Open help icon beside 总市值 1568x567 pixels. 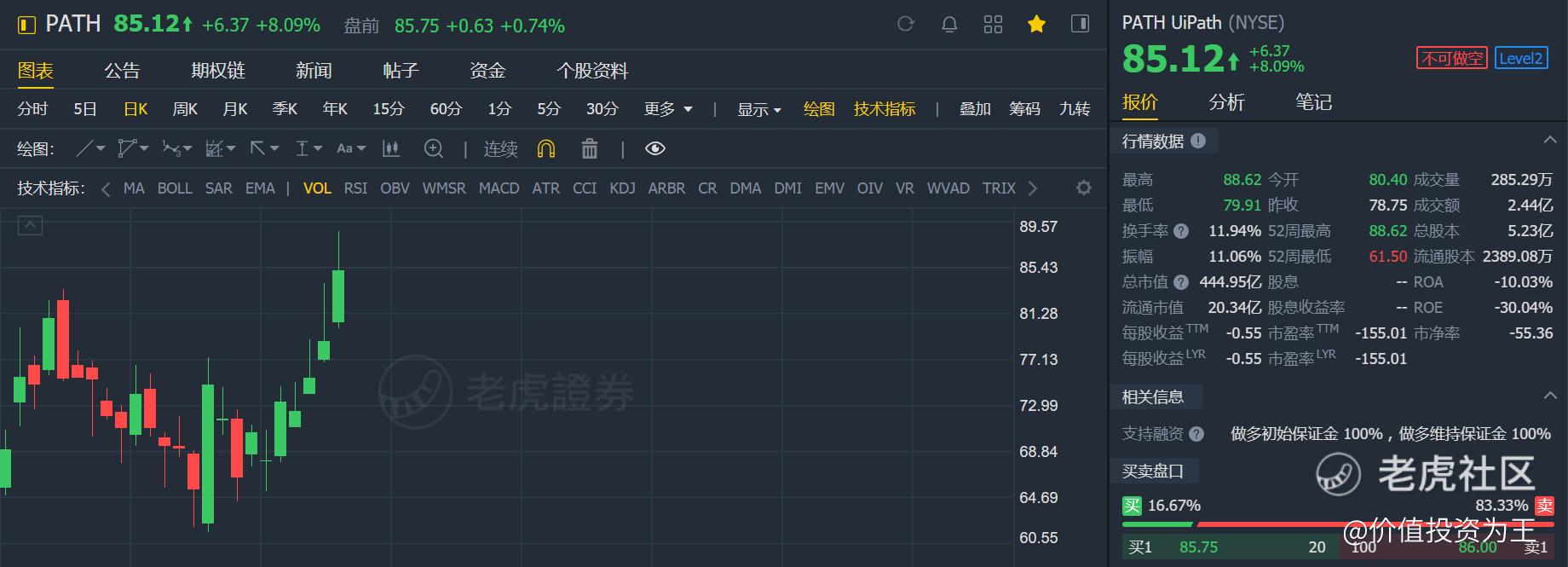1181,282
